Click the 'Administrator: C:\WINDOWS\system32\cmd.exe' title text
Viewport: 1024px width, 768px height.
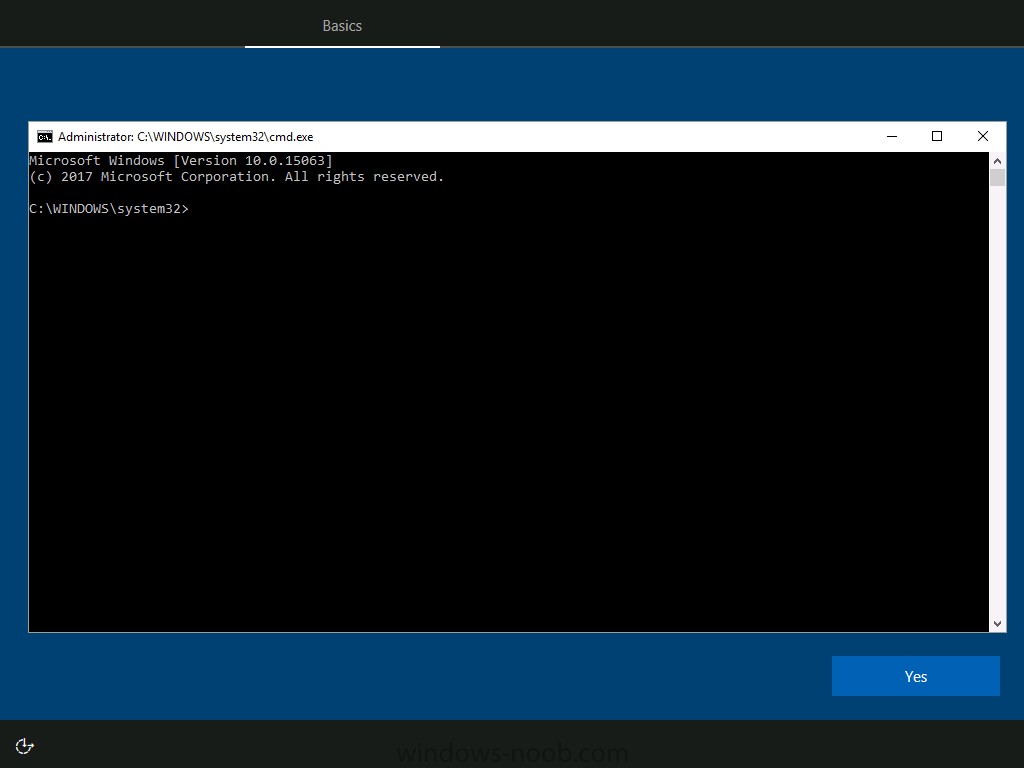point(185,136)
